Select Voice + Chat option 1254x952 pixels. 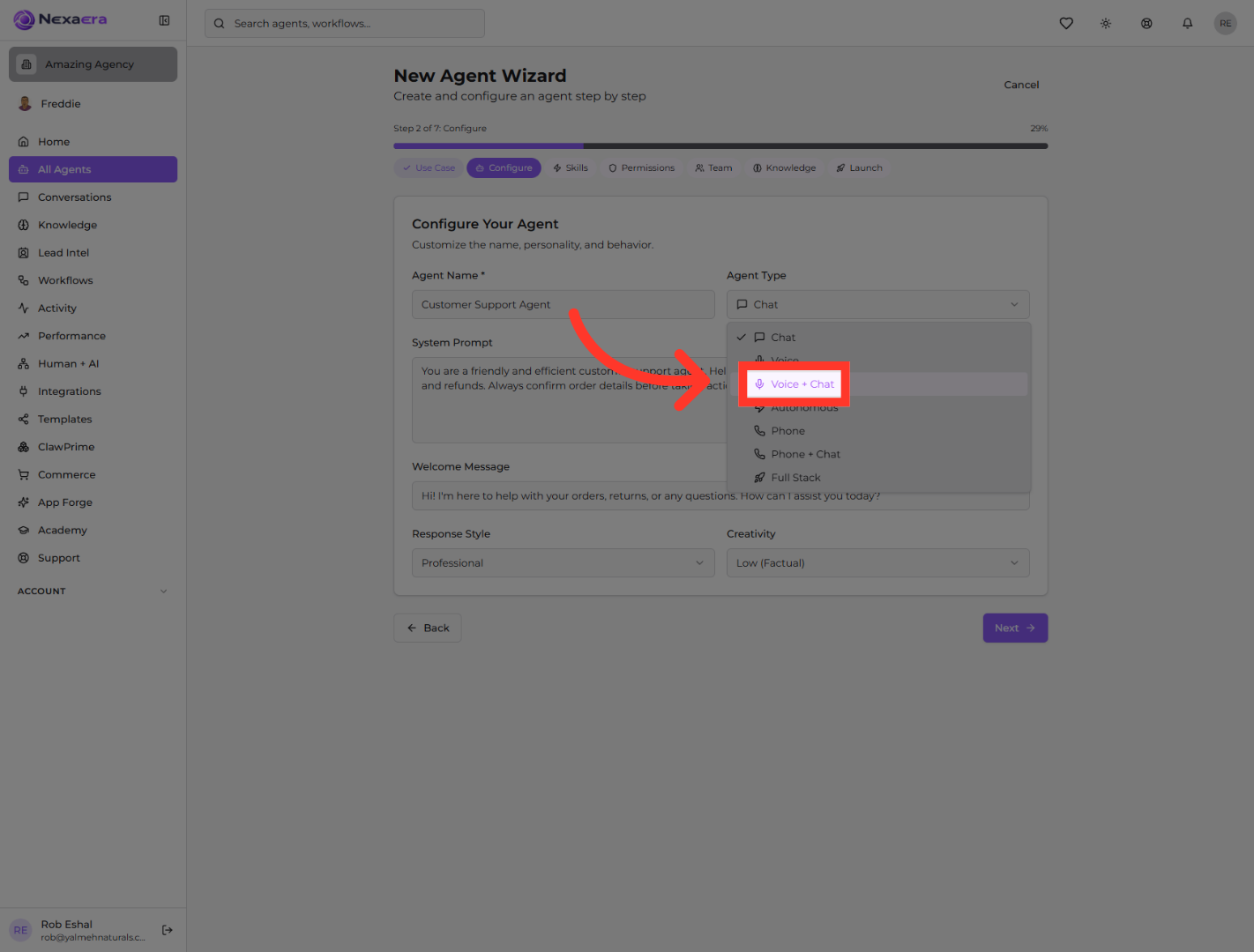coord(878,384)
